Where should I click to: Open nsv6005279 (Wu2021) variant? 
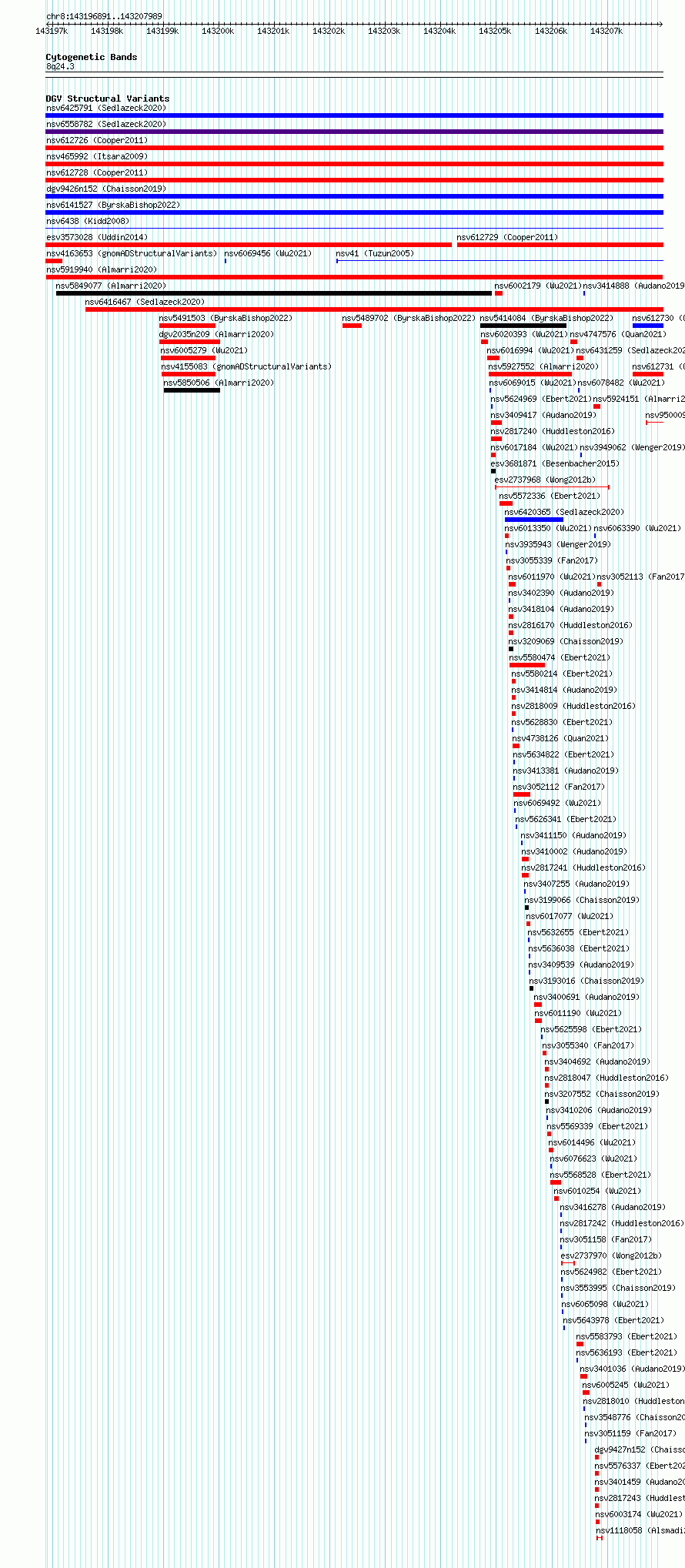tap(204, 350)
